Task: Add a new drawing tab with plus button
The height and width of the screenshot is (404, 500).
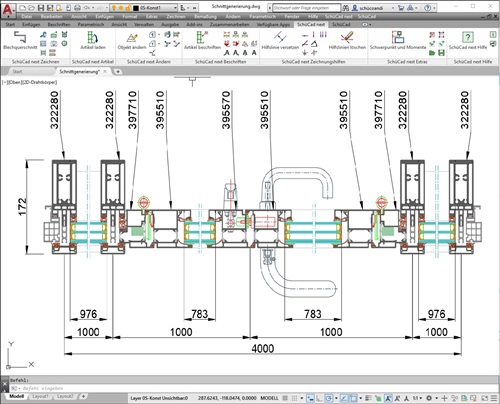Action: tap(118, 71)
